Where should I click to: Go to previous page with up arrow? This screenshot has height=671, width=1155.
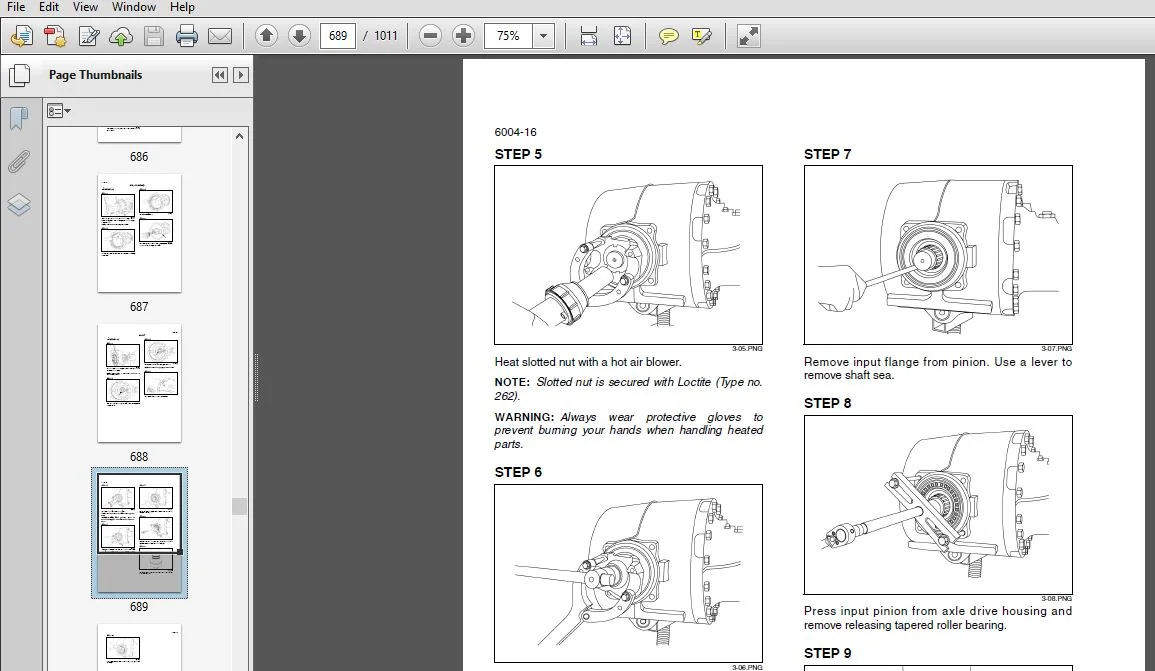266,35
